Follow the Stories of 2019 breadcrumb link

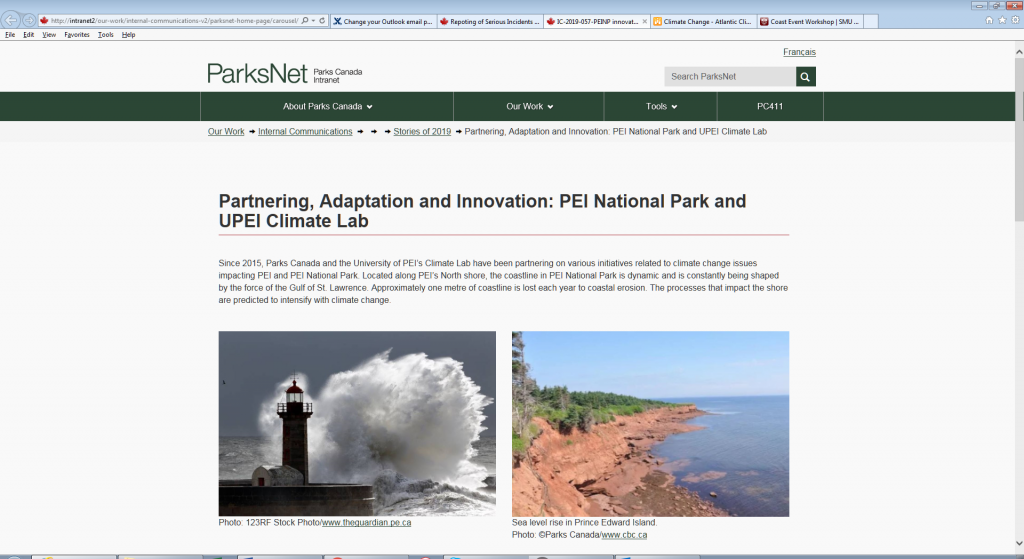(x=422, y=131)
